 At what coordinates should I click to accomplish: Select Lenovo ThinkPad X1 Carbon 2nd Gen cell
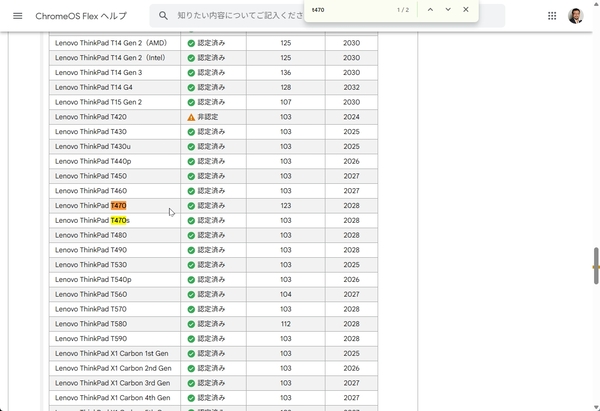point(115,368)
